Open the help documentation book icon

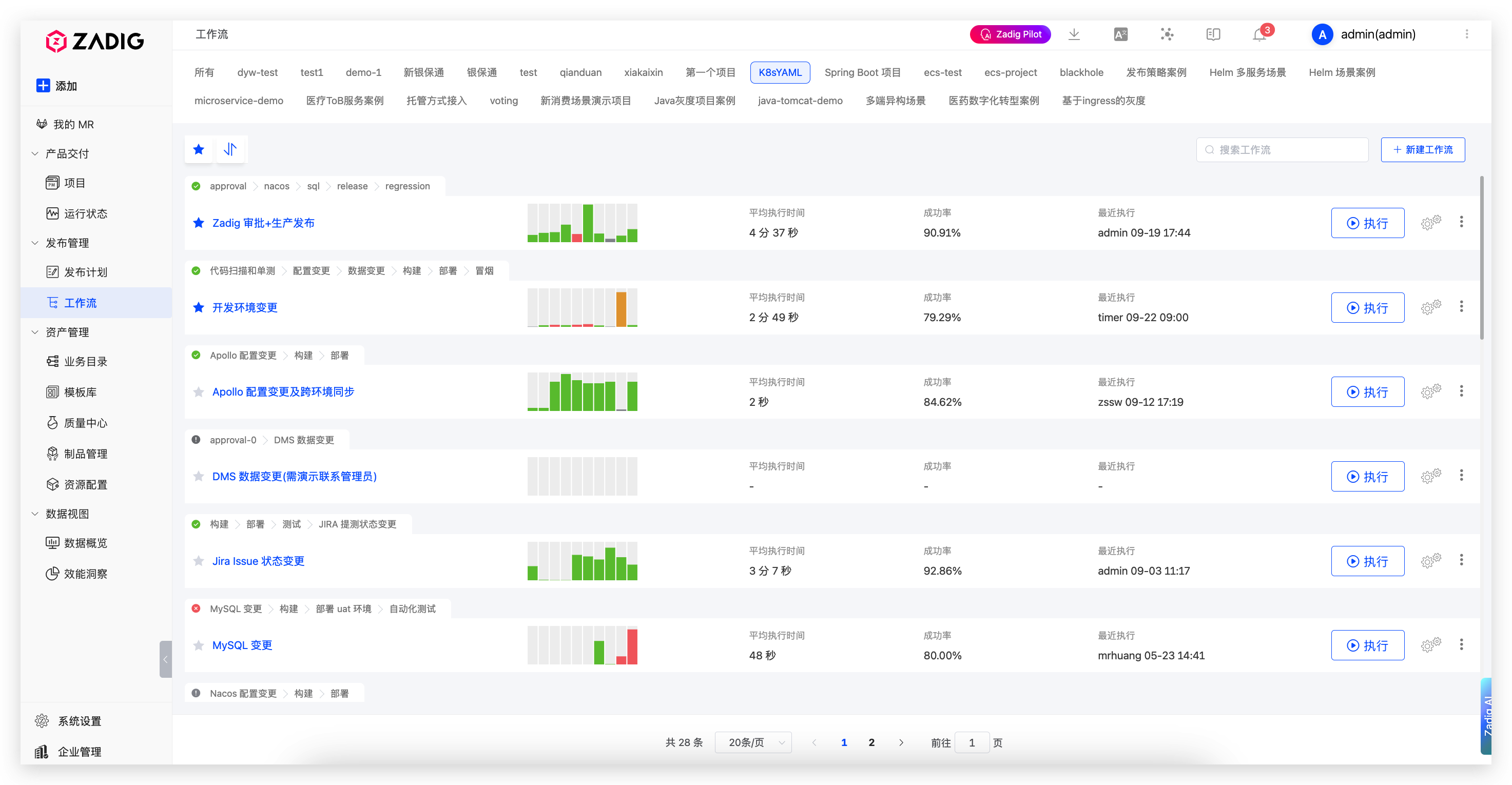click(x=1213, y=34)
